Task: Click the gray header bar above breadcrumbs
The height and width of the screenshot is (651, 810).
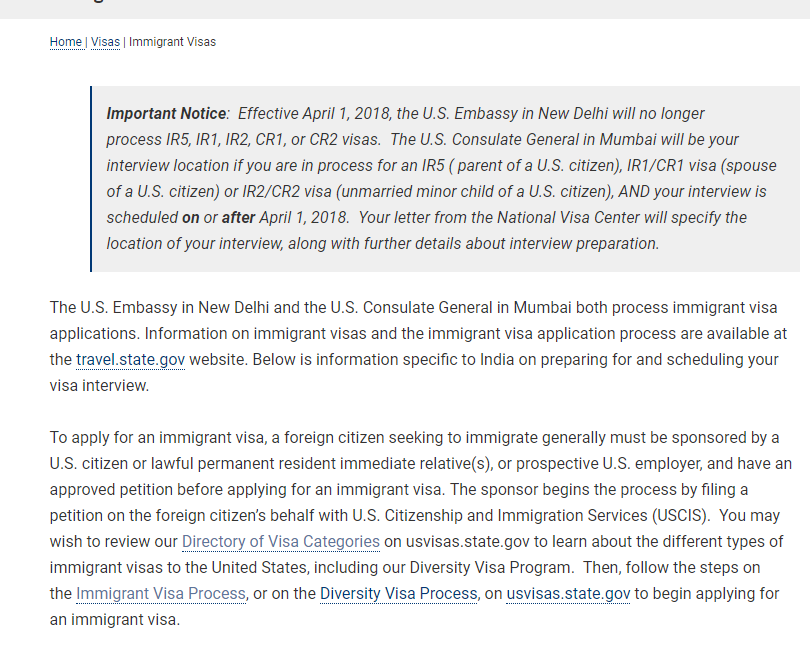Action: 405,9
